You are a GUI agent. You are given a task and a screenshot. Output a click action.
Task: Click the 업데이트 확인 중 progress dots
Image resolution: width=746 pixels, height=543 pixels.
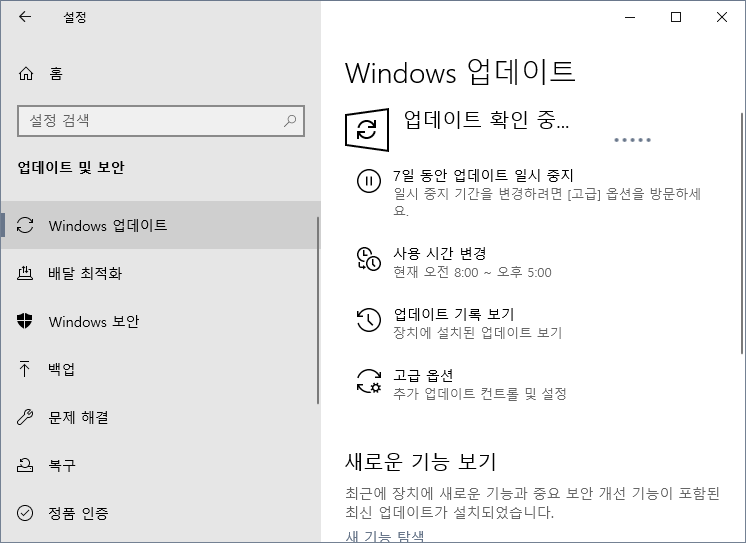pyautogui.click(x=632, y=140)
